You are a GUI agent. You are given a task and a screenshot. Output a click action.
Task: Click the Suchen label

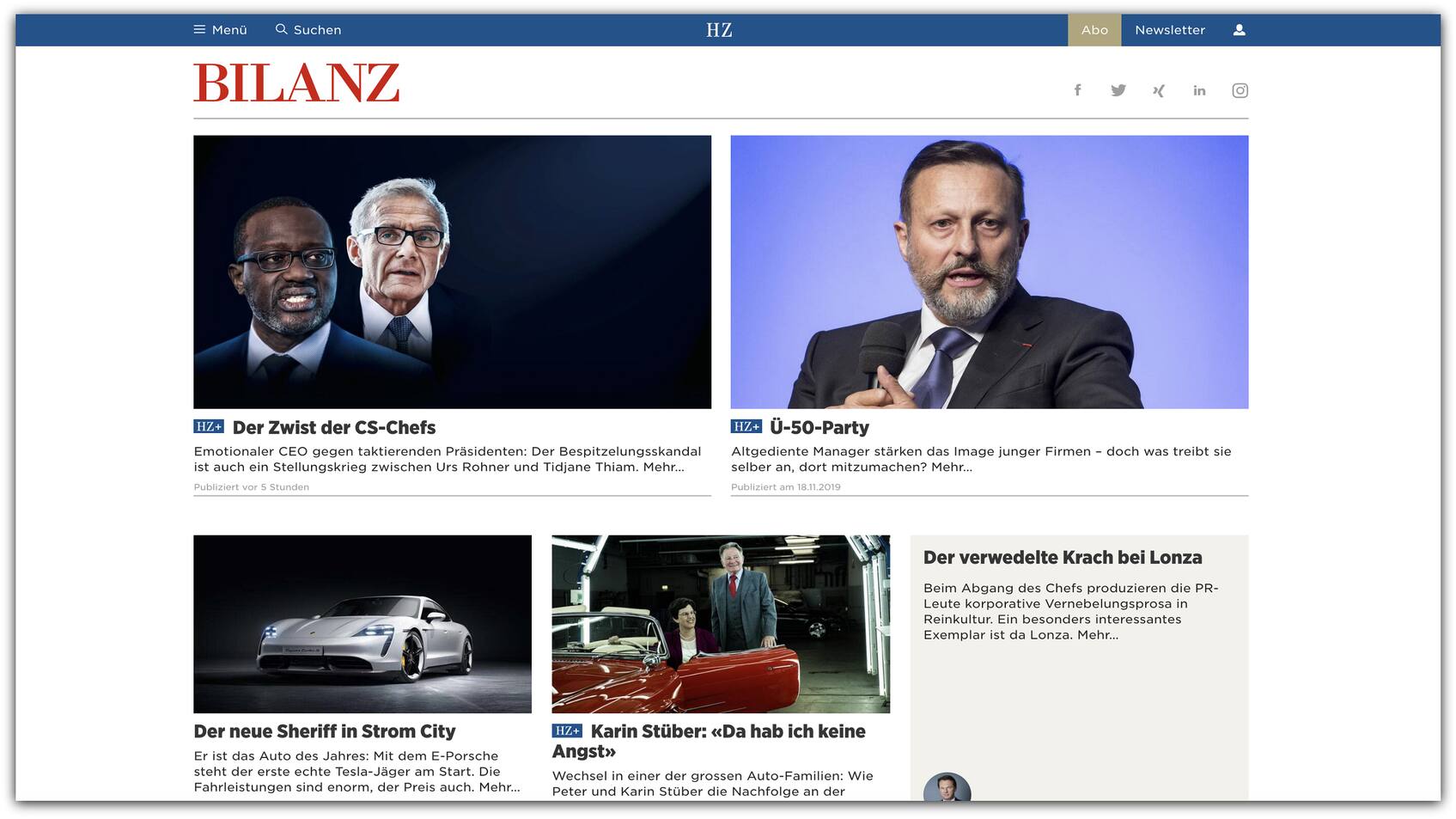(x=317, y=30)
